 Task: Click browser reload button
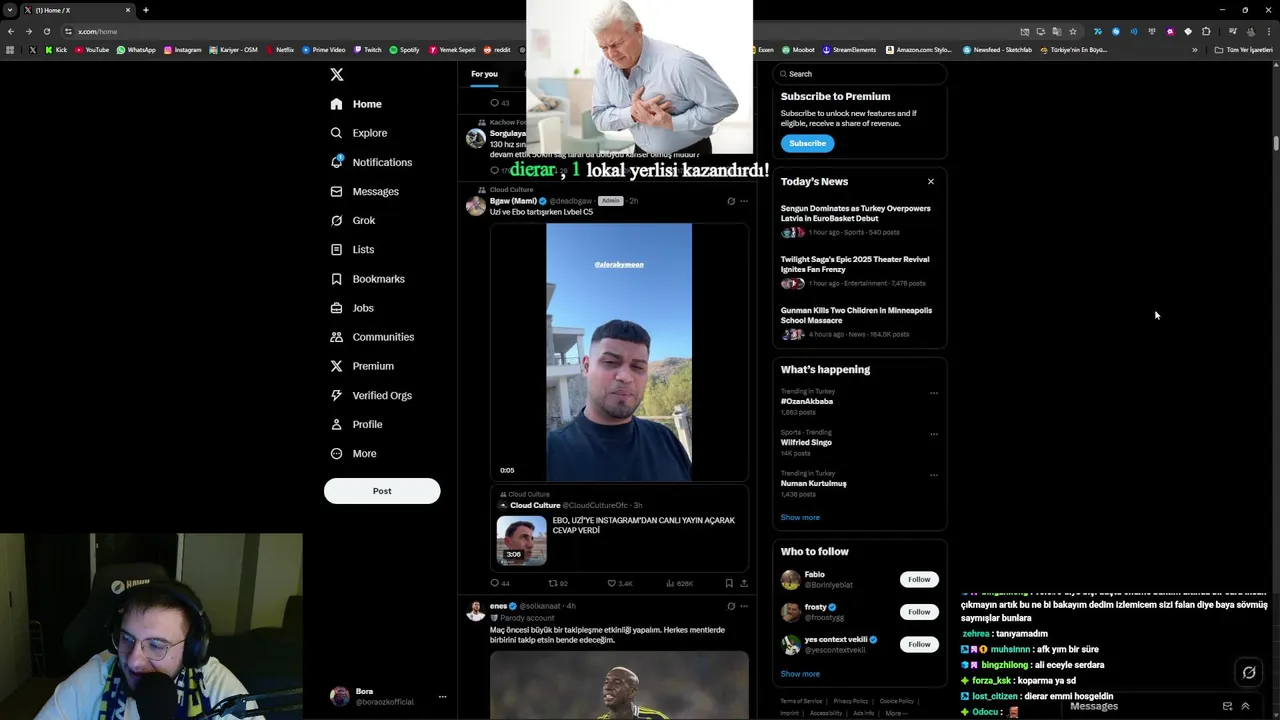coord(46,31)
